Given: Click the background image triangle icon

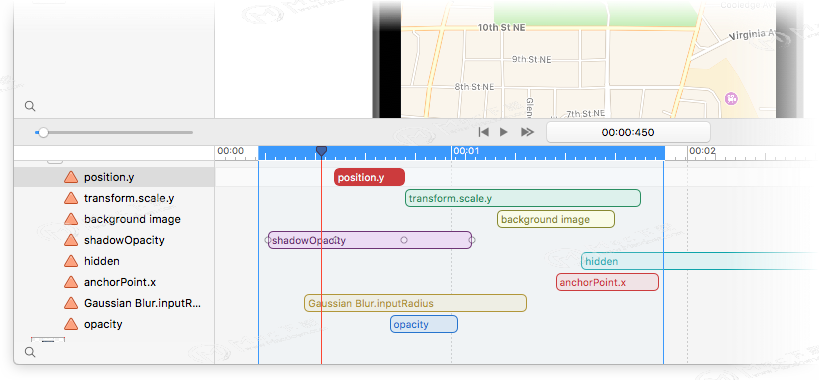Looking at the screenshot, I should (71, 219).
